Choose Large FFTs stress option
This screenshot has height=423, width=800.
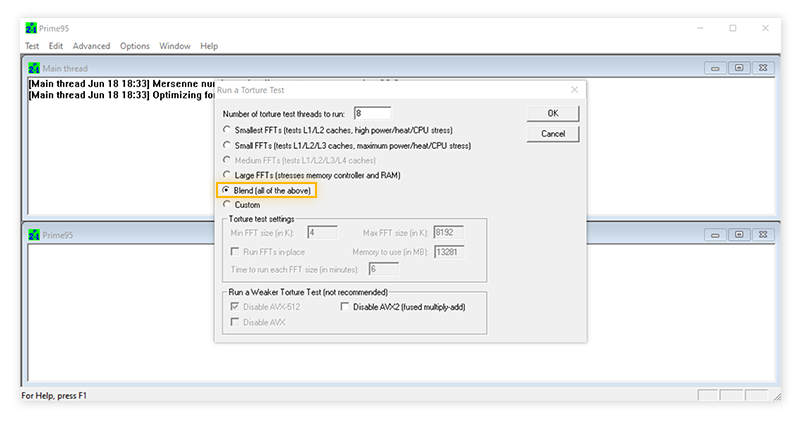pyautogui.click(x=227, y=175)
